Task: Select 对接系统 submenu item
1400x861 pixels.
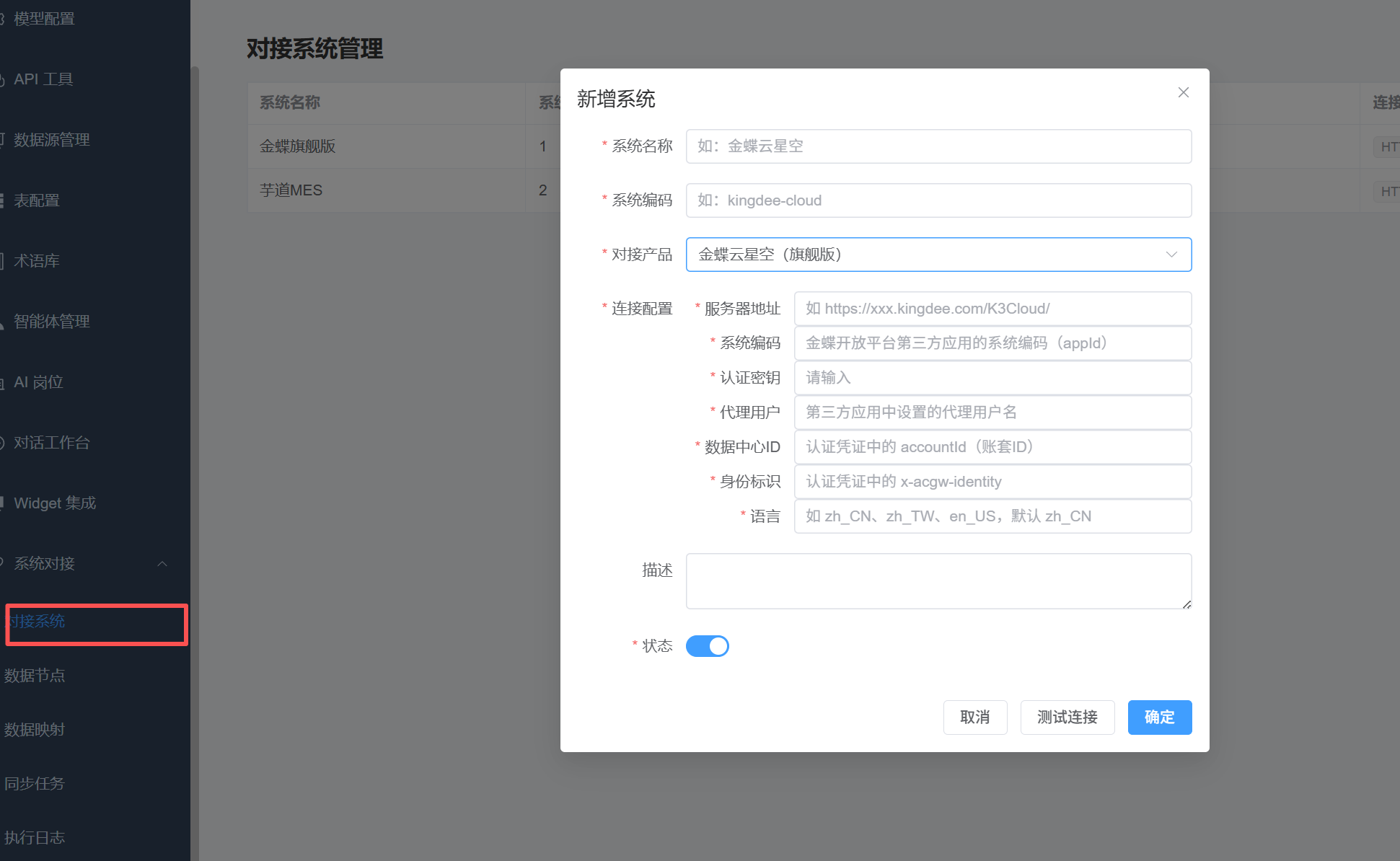Action: click(38, 621)
